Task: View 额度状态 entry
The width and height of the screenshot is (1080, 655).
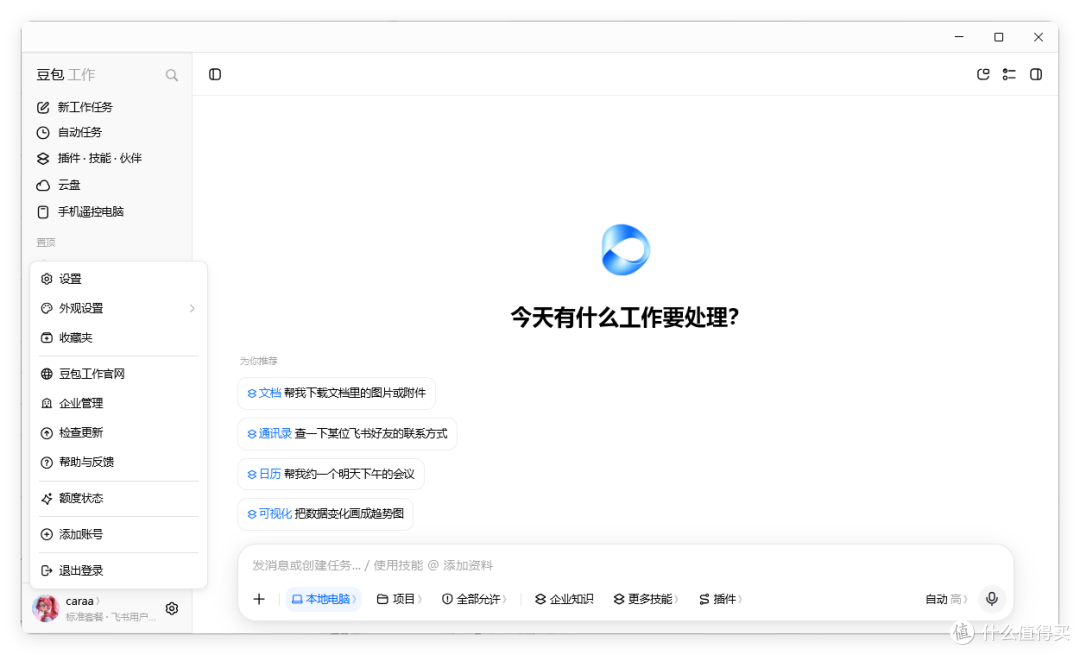Action: point(118,499)
